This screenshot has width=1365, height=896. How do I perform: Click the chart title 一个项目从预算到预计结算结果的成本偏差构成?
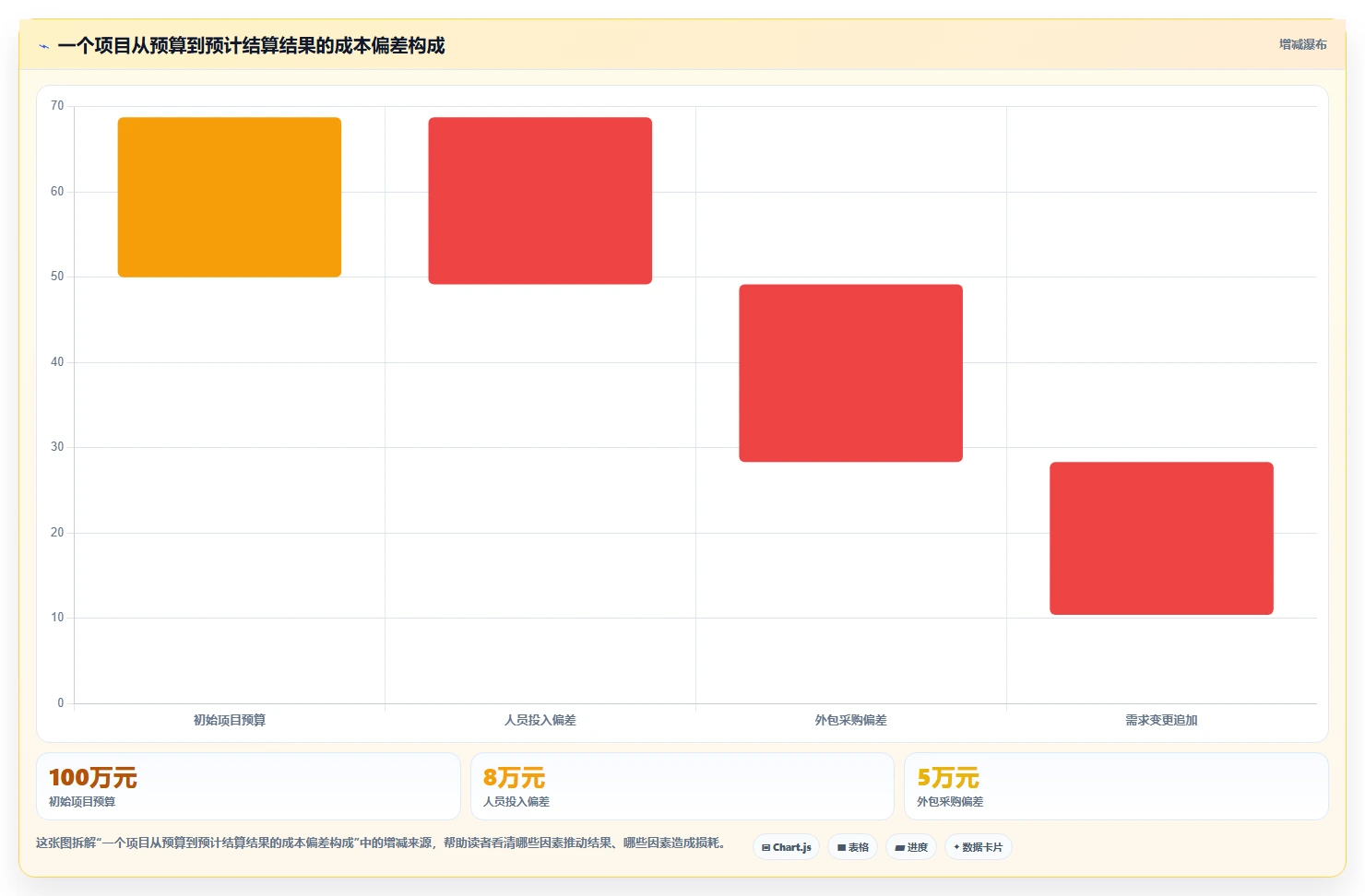pyautogui.click(x=251, y=45)
